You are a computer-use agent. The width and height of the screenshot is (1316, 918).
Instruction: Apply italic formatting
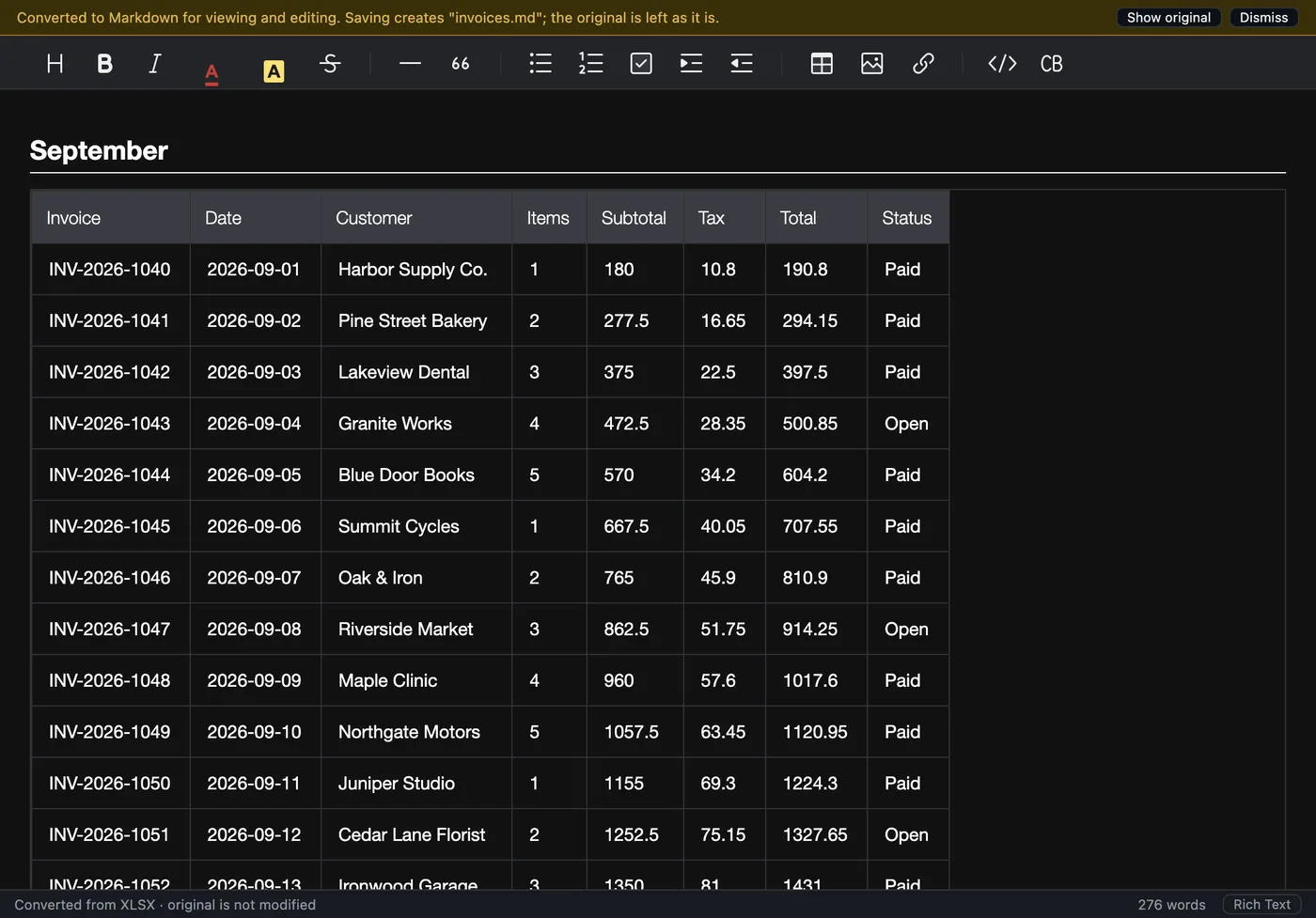(x=154, y=63)
